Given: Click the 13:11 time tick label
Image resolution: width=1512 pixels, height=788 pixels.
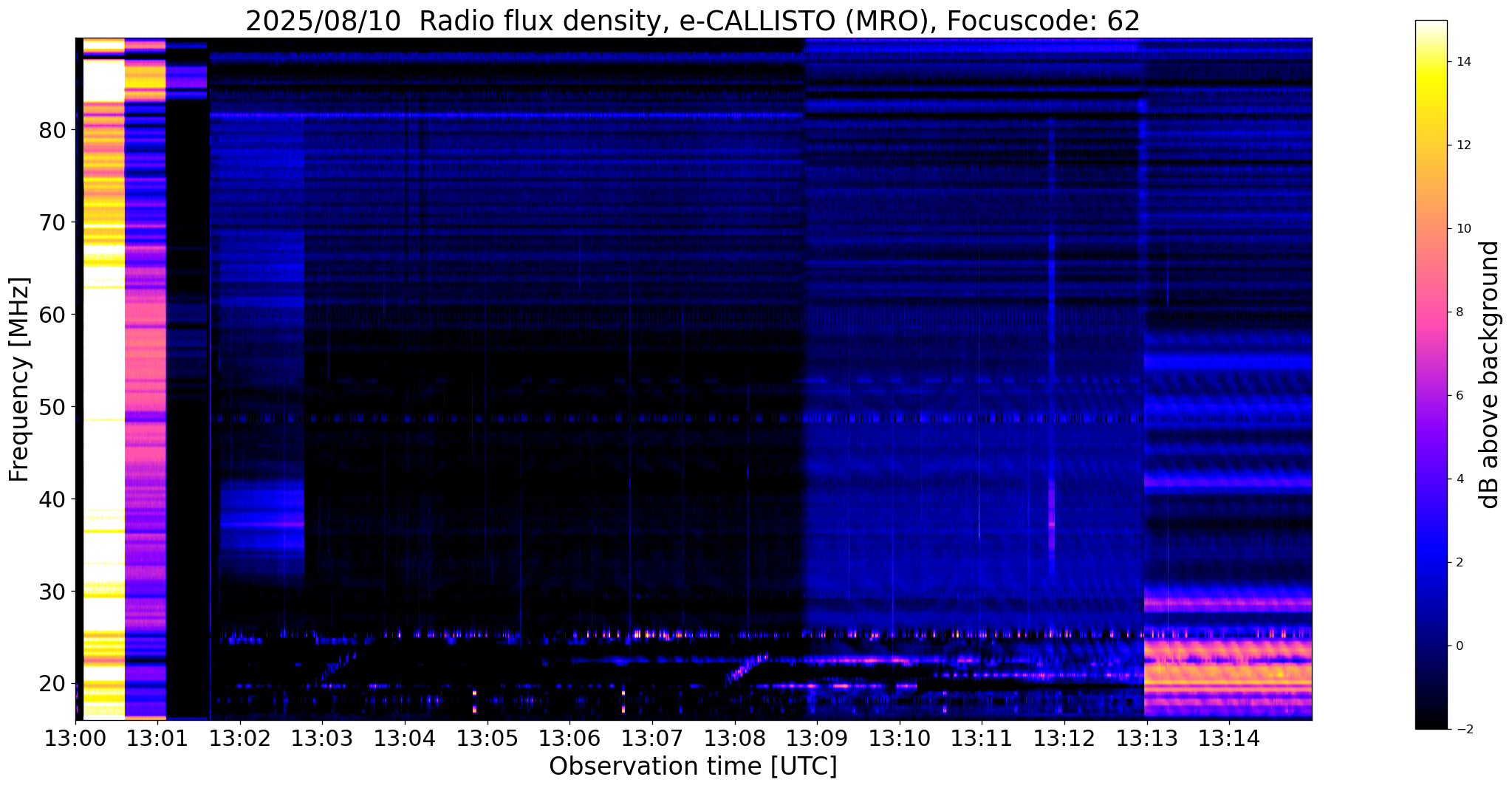Looking at the screenshot, I should tap(982, 739).
